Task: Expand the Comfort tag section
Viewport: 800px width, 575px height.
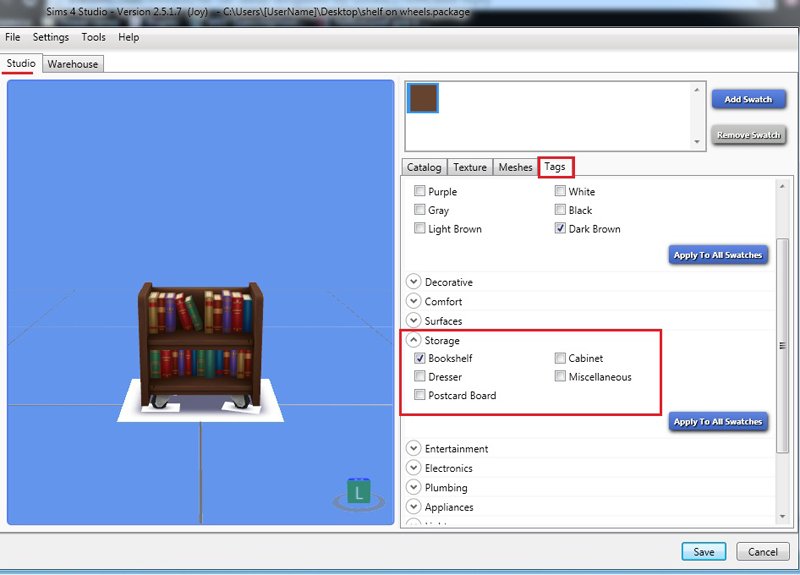Action: pyautogui.click(x=414, y=302)
